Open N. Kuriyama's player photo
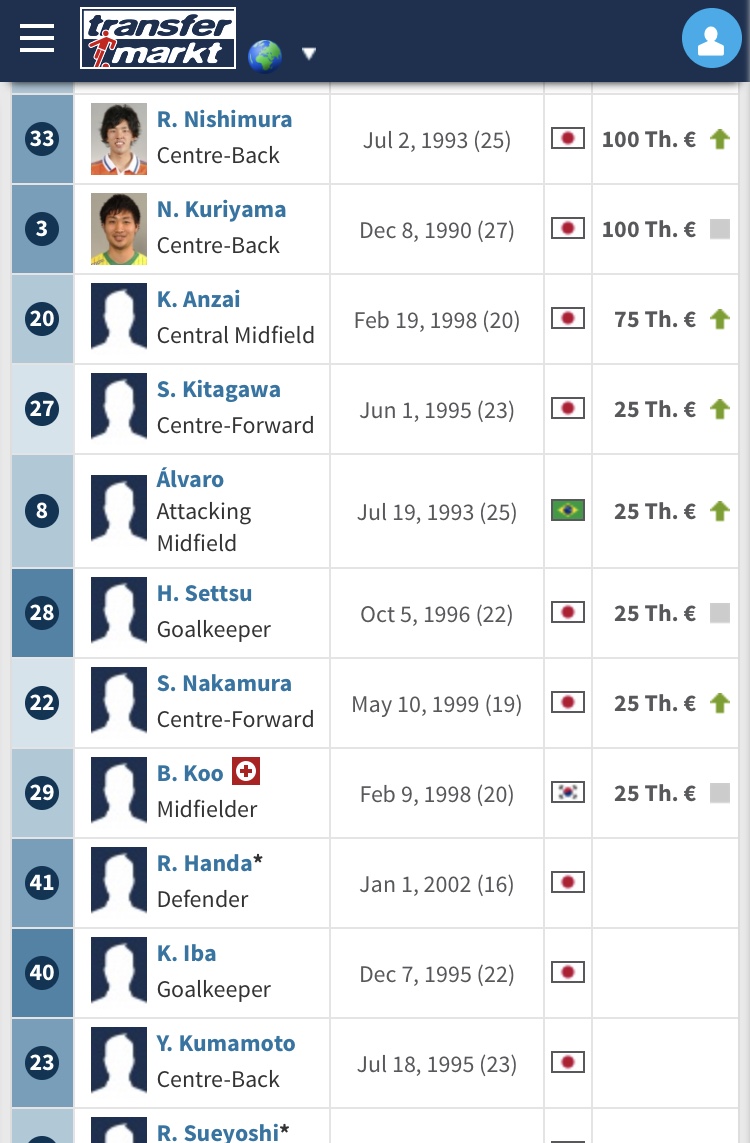 click(119, 229)
